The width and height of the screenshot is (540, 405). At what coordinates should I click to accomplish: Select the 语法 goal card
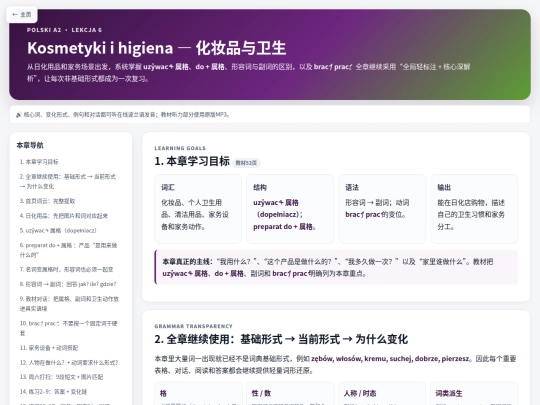(x=382, y=209)
